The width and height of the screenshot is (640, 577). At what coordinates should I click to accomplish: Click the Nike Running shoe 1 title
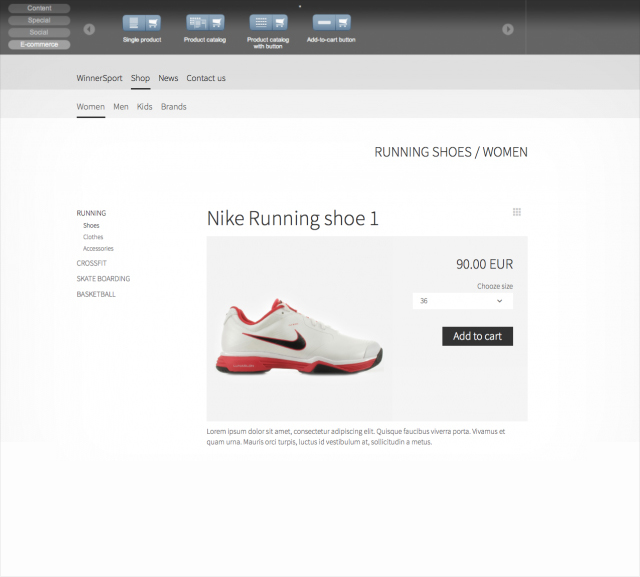(x=293, y=218)
